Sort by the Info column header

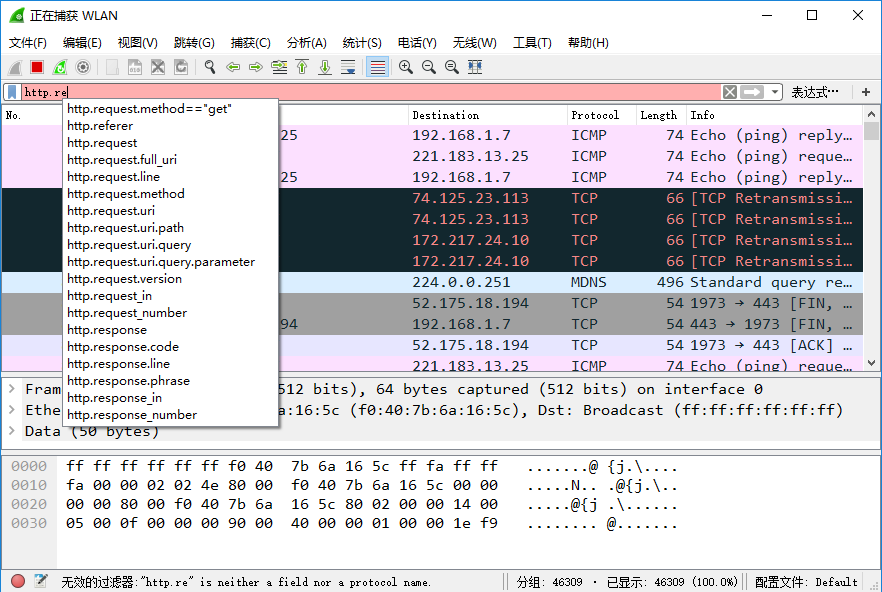pos(774,115)
